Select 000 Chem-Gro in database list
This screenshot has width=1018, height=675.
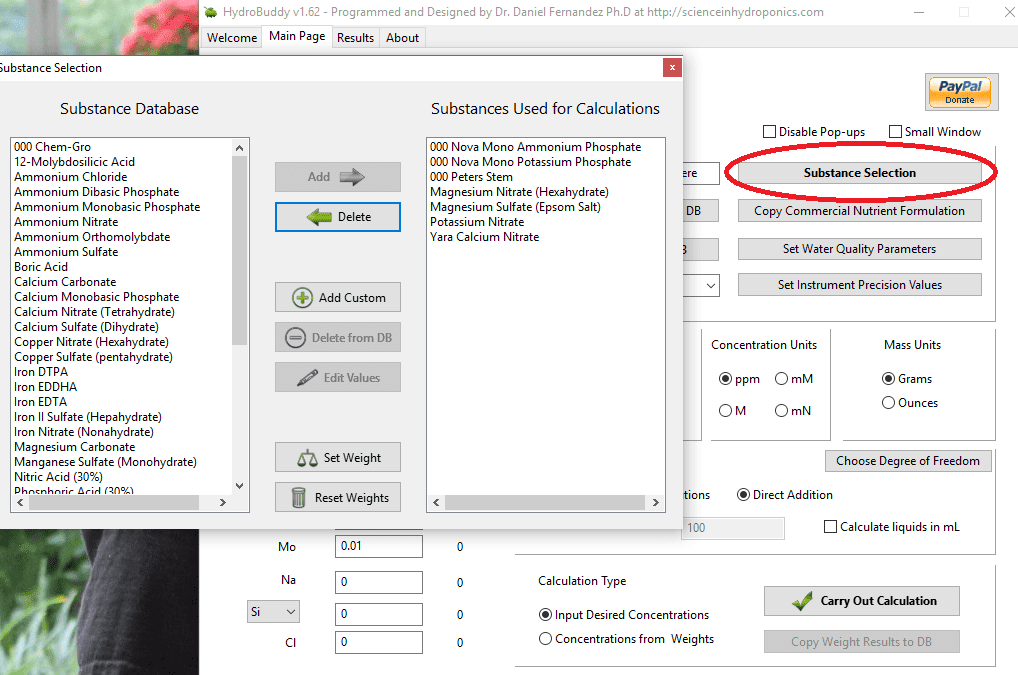tap(53, 147)
